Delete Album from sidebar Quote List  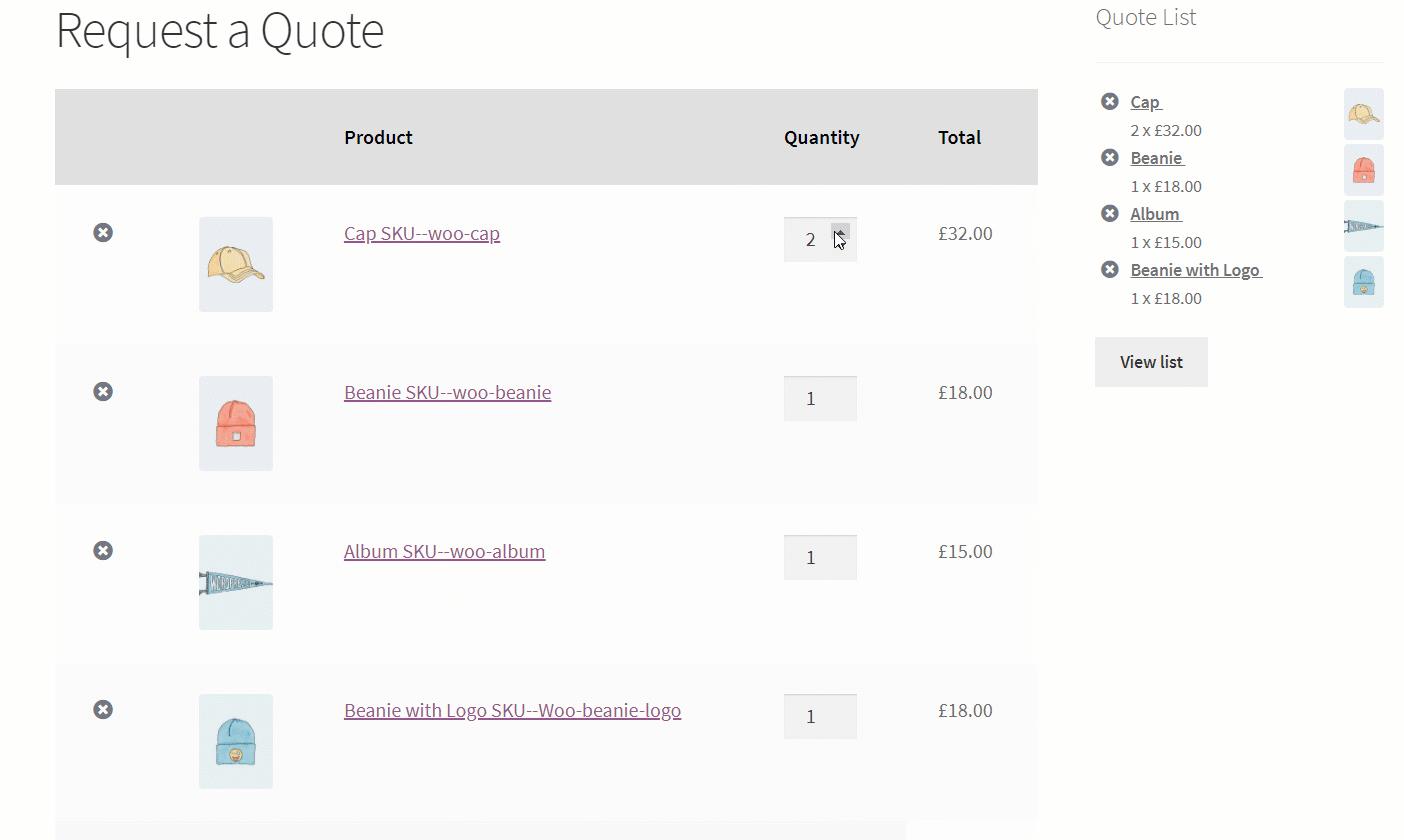click(1110, 213)
